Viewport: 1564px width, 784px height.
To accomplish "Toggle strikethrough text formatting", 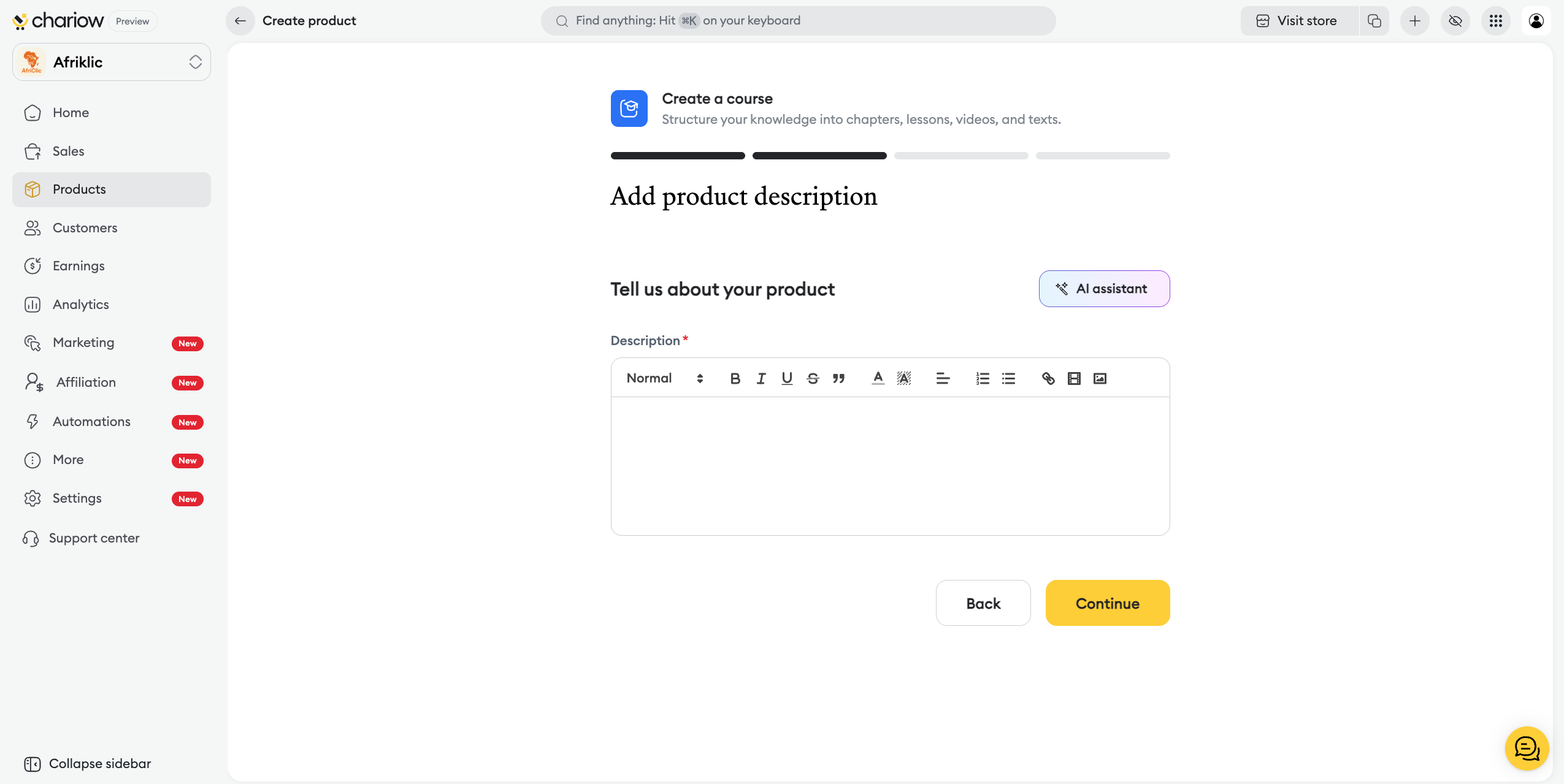I will 813,378.
